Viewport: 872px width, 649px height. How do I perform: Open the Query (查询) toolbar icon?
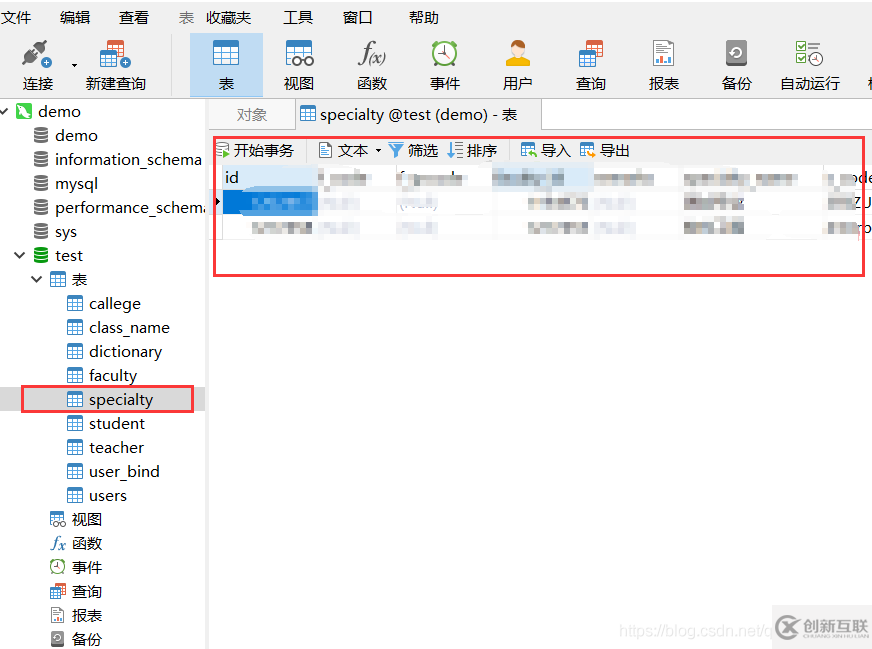(590, 54)
